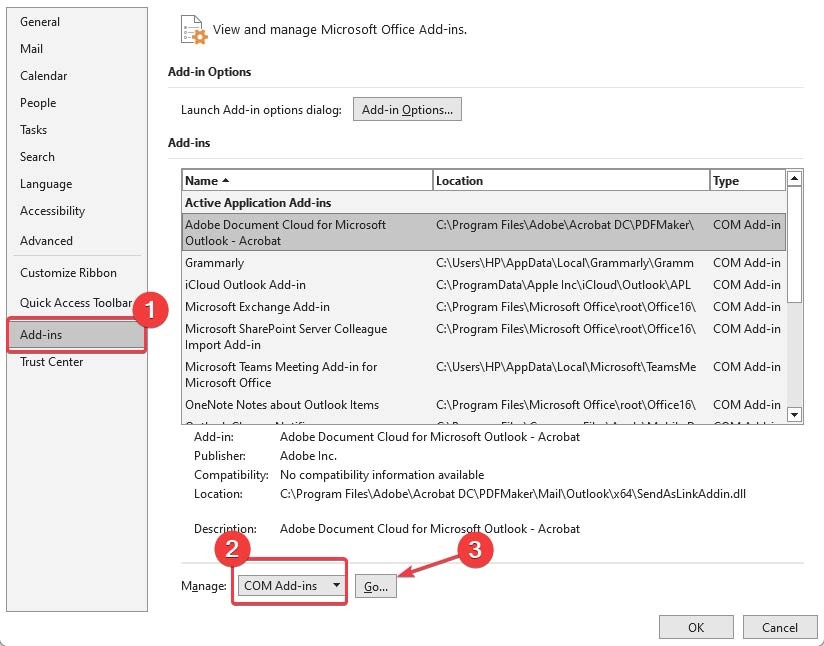Viewport: 824px width, 646px height.
Task: Click the iCloud add-in location path
Action: click(x=563, y=284)
